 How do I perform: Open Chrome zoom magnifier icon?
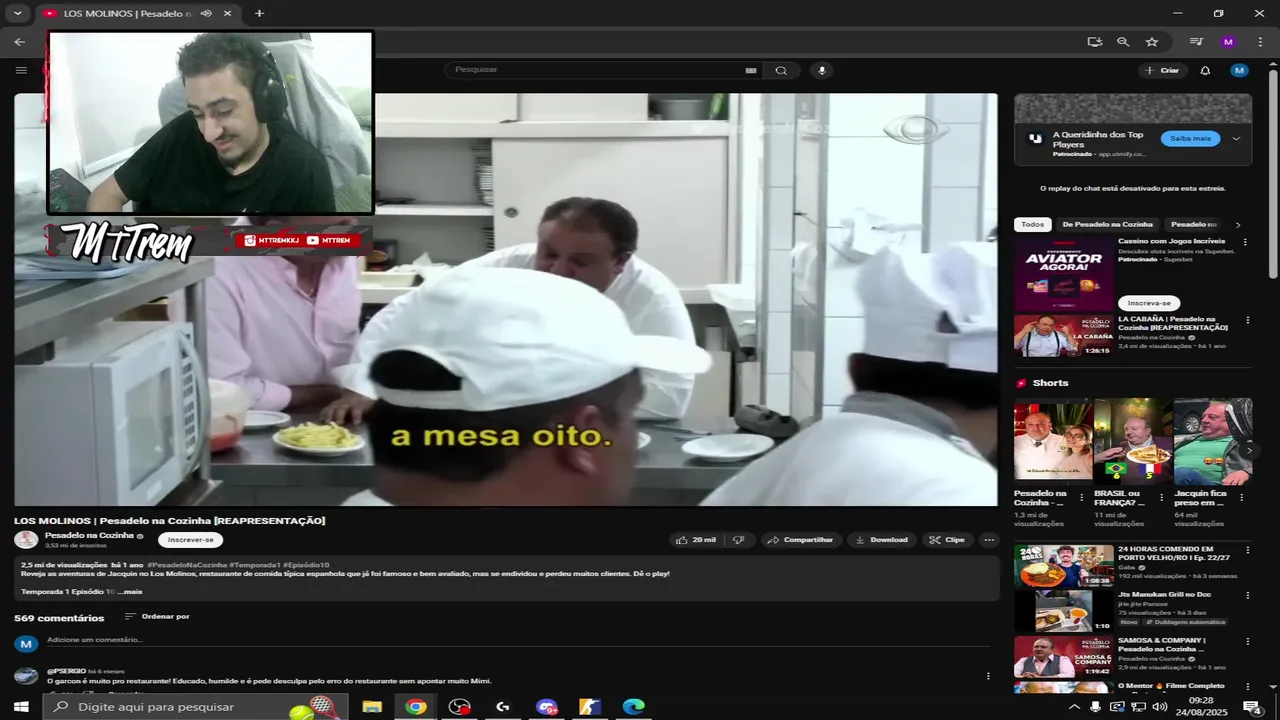pos(1123,41)
